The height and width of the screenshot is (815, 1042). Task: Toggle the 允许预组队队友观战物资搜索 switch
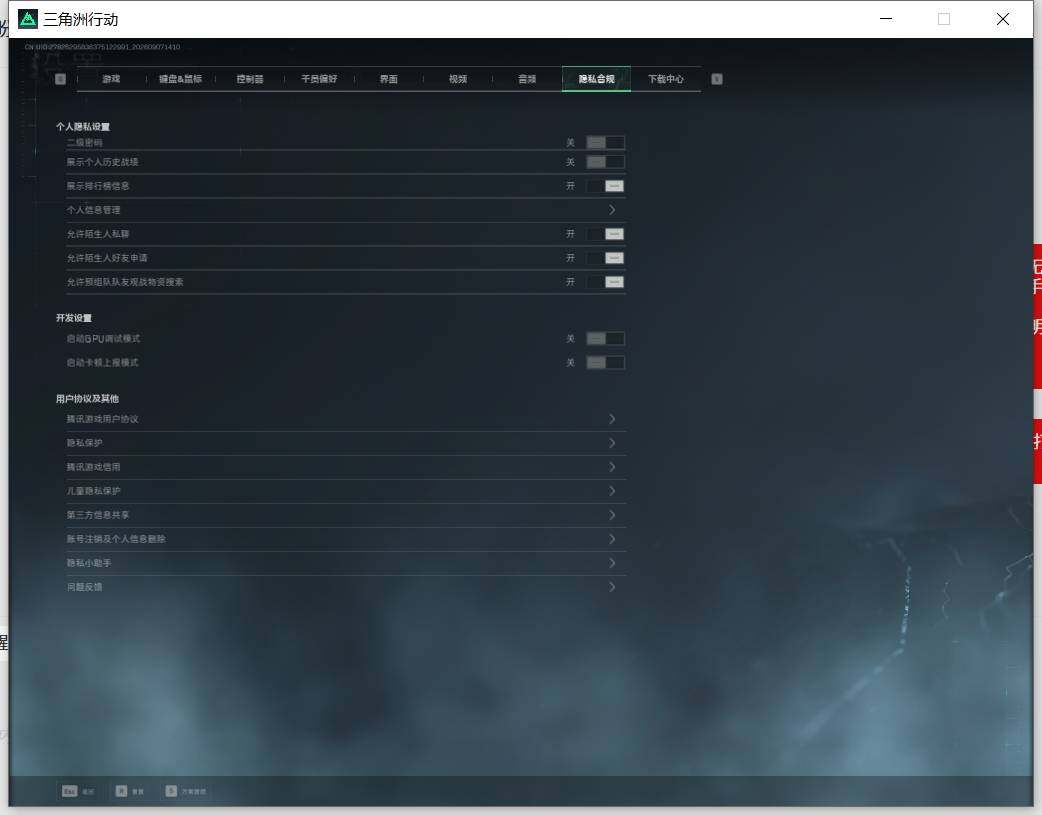click(x=605, y=282)
